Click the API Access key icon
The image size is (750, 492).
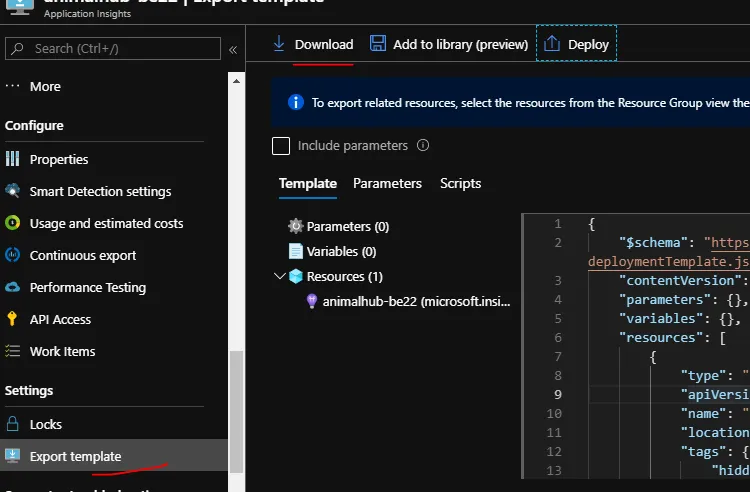click(x=12, y=318)
